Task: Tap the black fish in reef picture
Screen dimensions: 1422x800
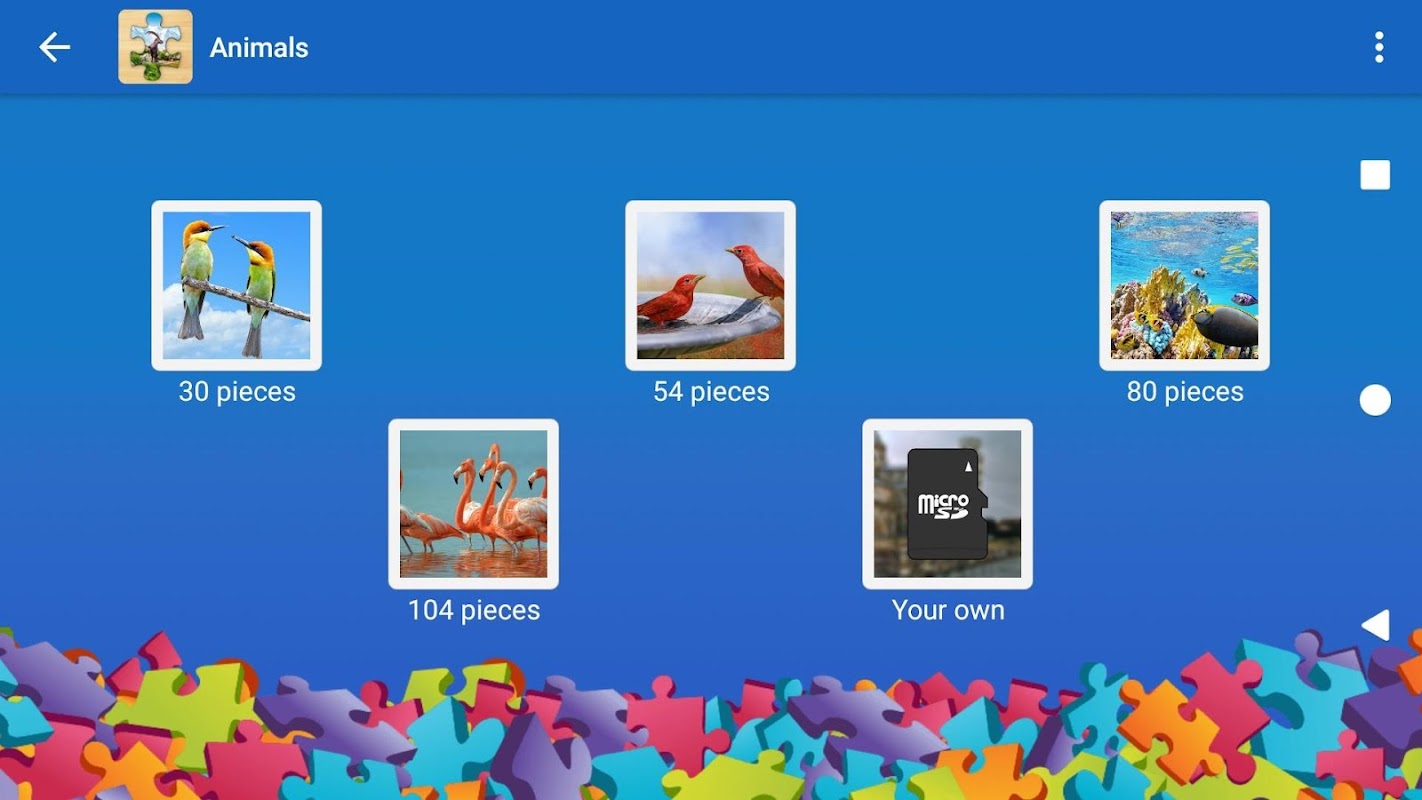Action: tap(1226, 327)
